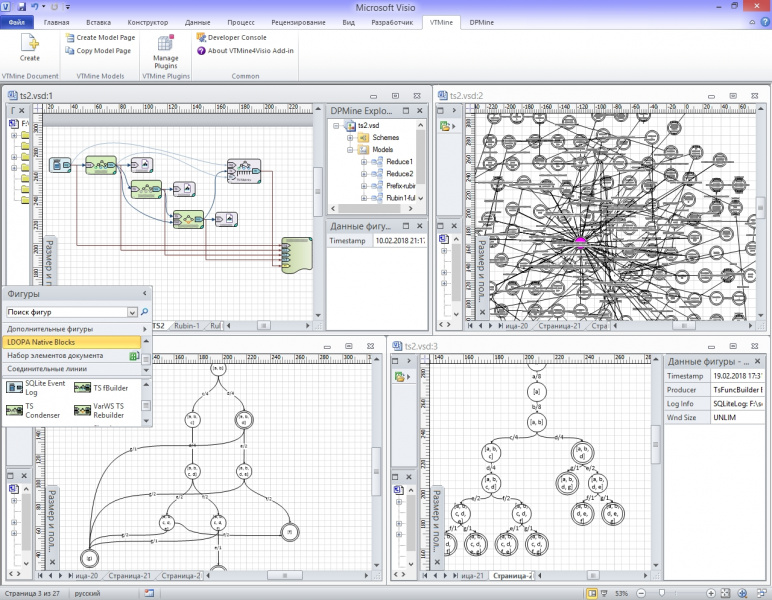Expand the Schemes tree node
The height and width of the screenshot is (600, 772).
tap(350, 138)
